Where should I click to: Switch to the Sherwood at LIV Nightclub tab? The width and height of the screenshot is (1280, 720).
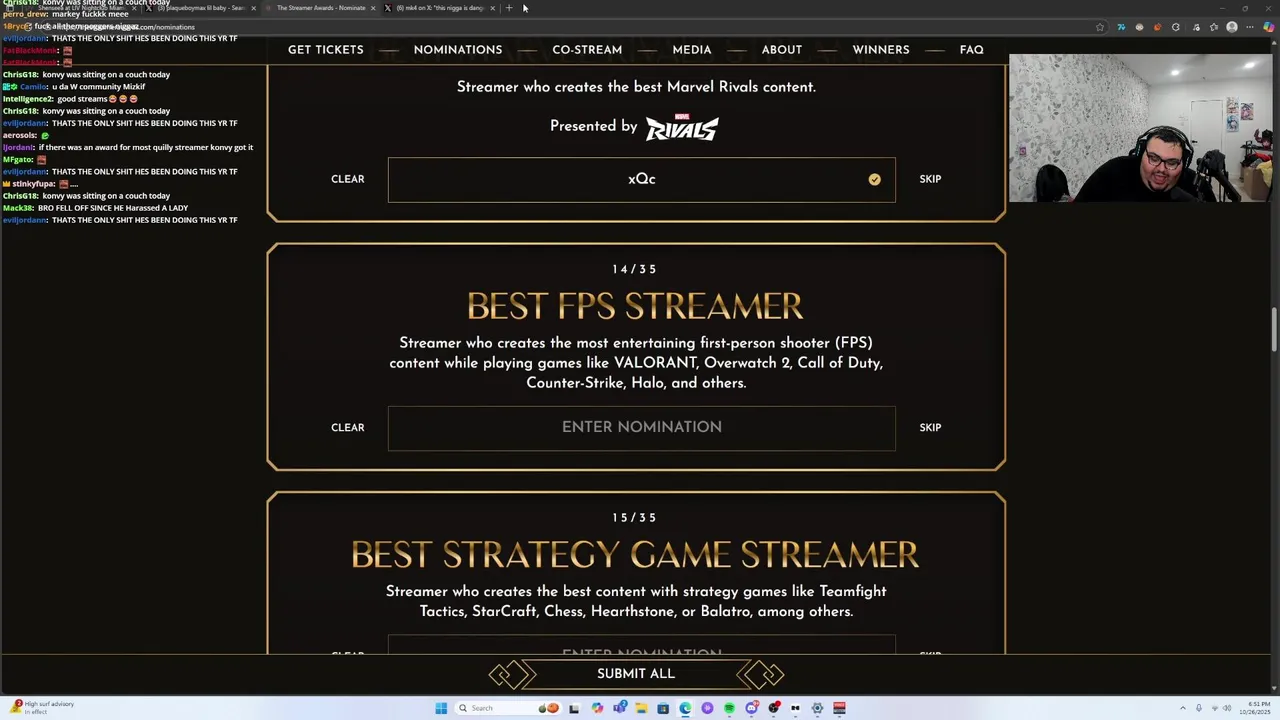point(75,8)
